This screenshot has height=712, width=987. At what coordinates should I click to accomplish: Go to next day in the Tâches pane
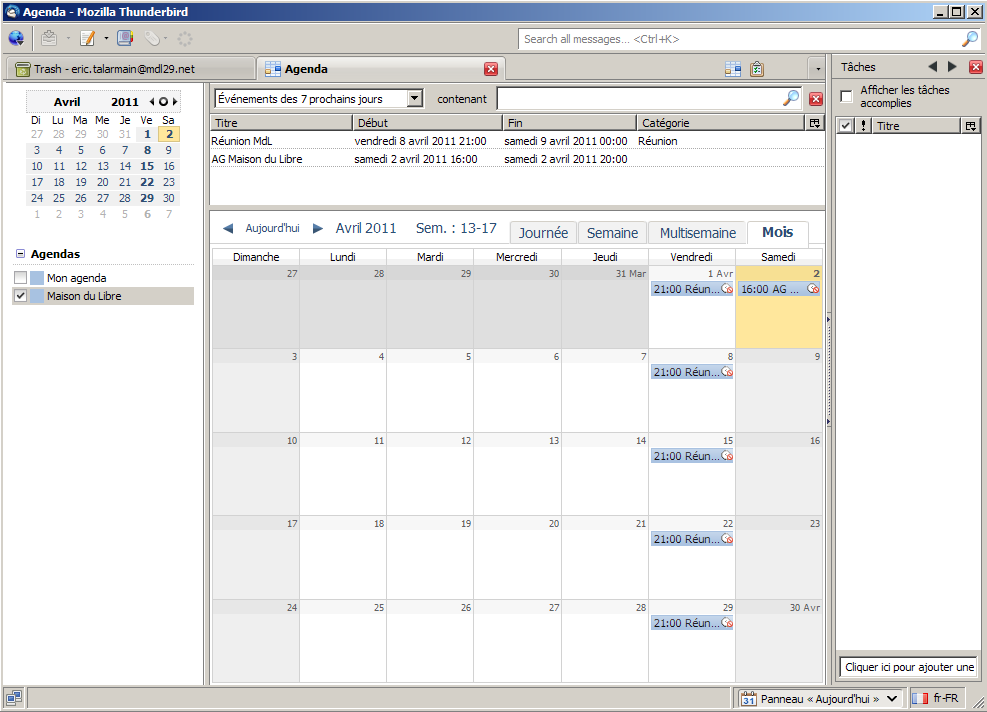(952, 67)
